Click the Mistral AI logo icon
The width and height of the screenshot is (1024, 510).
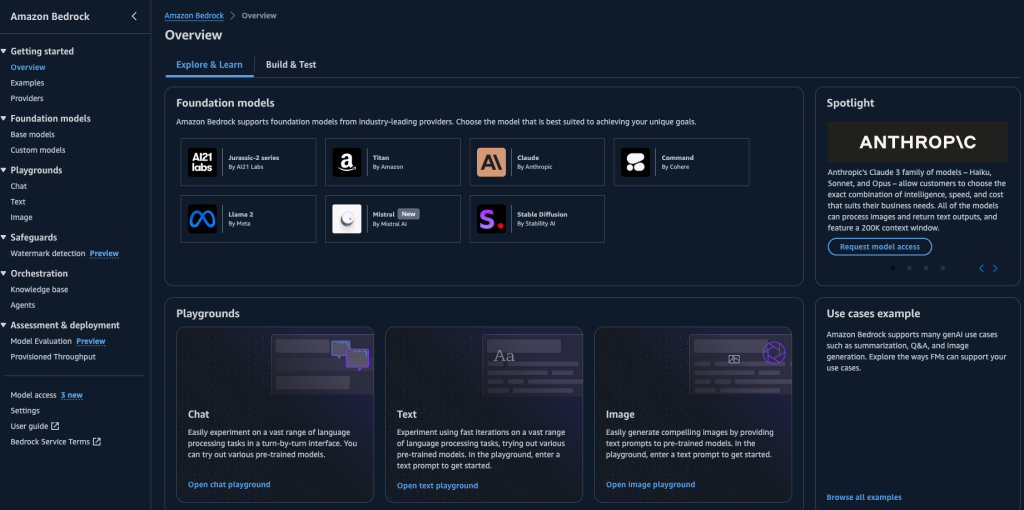(x=347, y=219)
